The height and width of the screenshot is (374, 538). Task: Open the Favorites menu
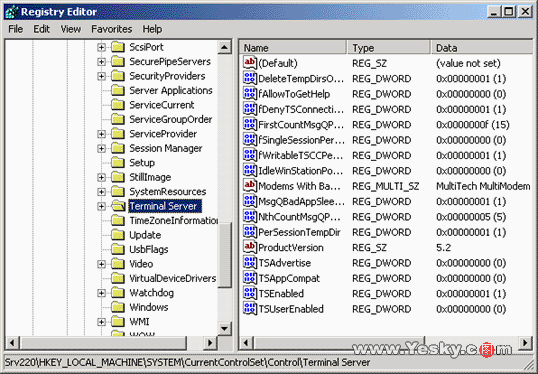pos(112,29)
